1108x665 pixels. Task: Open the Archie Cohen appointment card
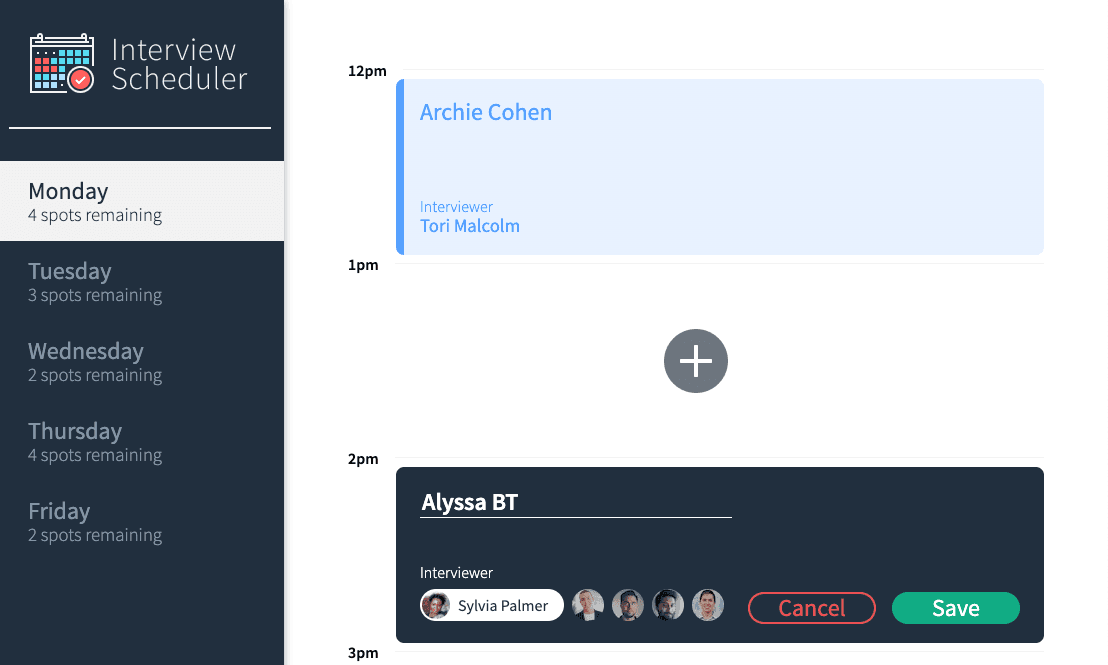719,167
